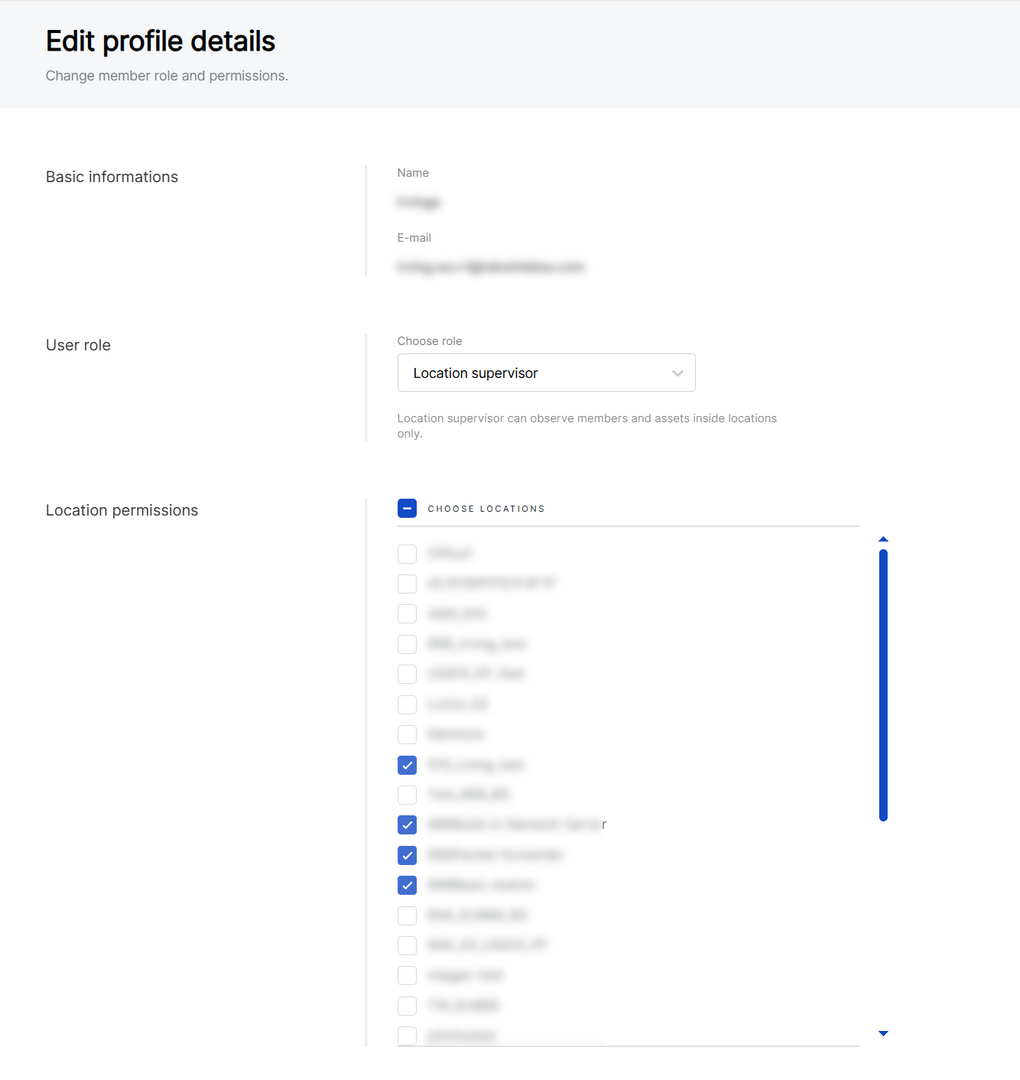Click the Location permissions section label

[121, 510]
